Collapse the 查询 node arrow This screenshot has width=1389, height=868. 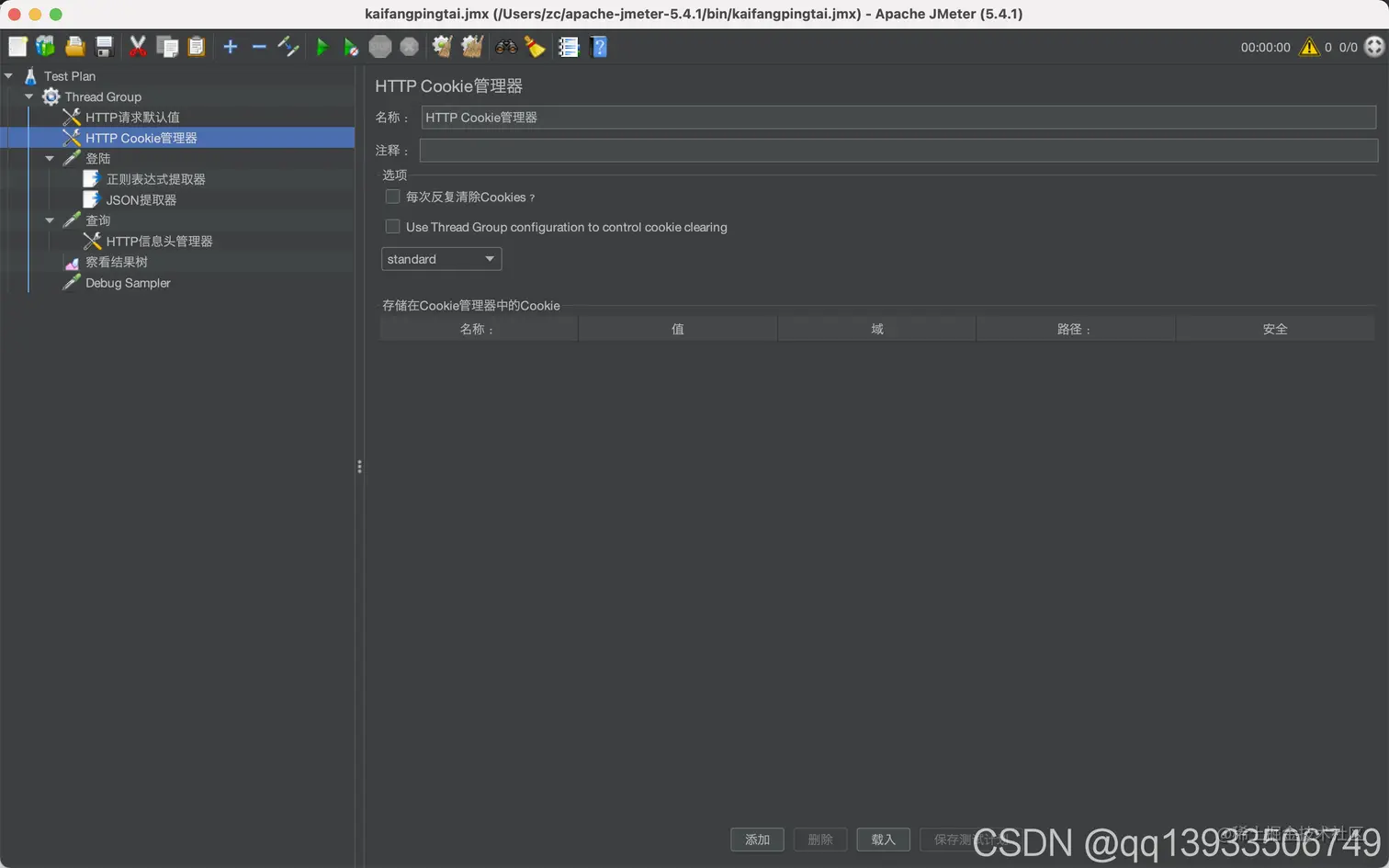pos(50,220)
